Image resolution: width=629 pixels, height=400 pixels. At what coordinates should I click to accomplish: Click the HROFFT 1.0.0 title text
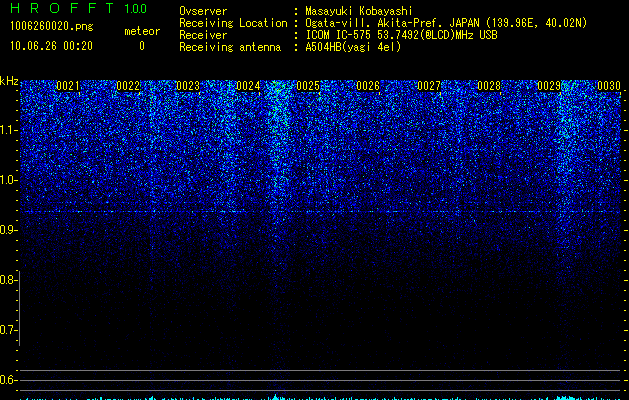78,8
